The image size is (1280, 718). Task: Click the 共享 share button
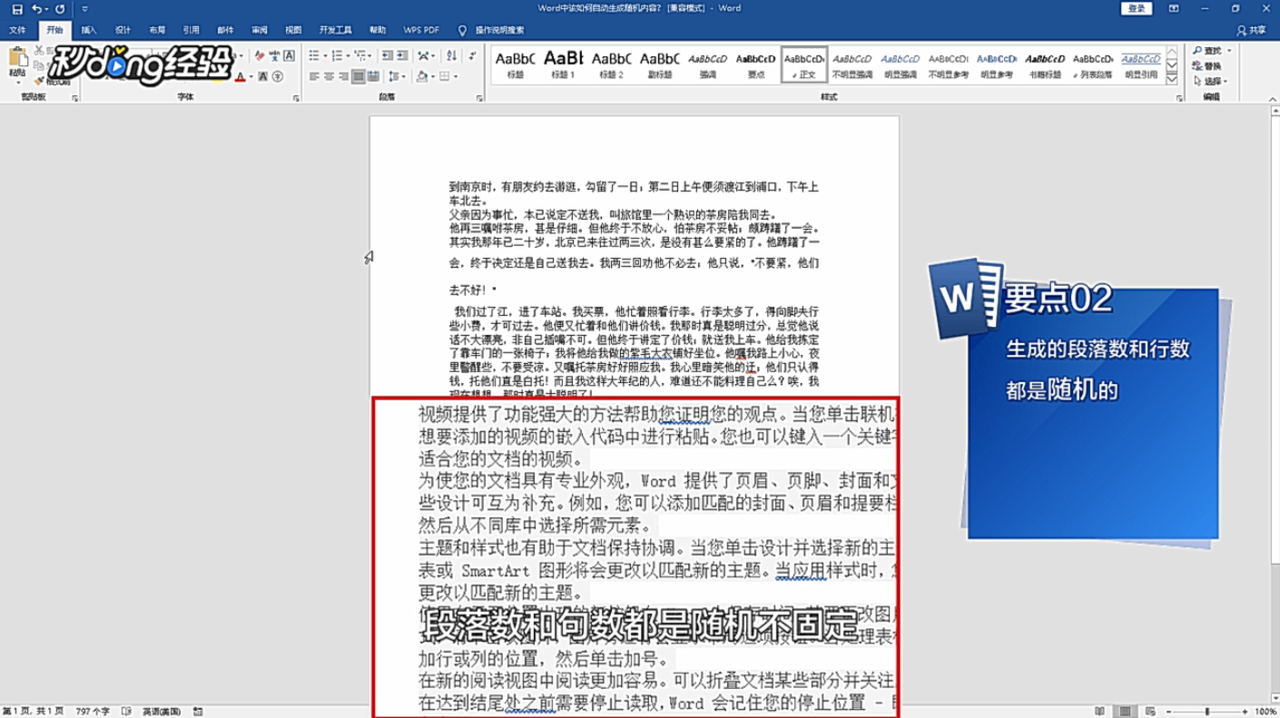click(1251, 30)
